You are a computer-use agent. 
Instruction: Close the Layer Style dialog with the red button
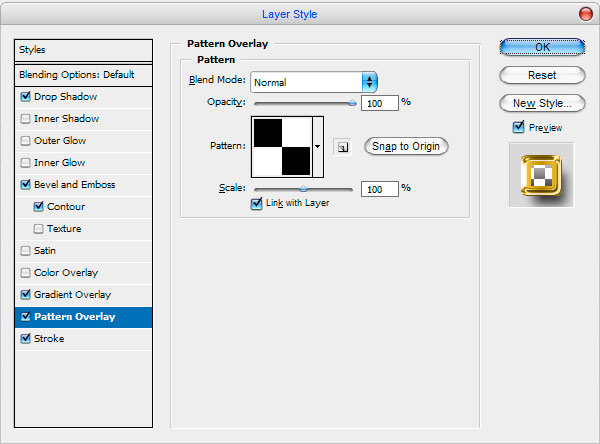pos(585,14)
